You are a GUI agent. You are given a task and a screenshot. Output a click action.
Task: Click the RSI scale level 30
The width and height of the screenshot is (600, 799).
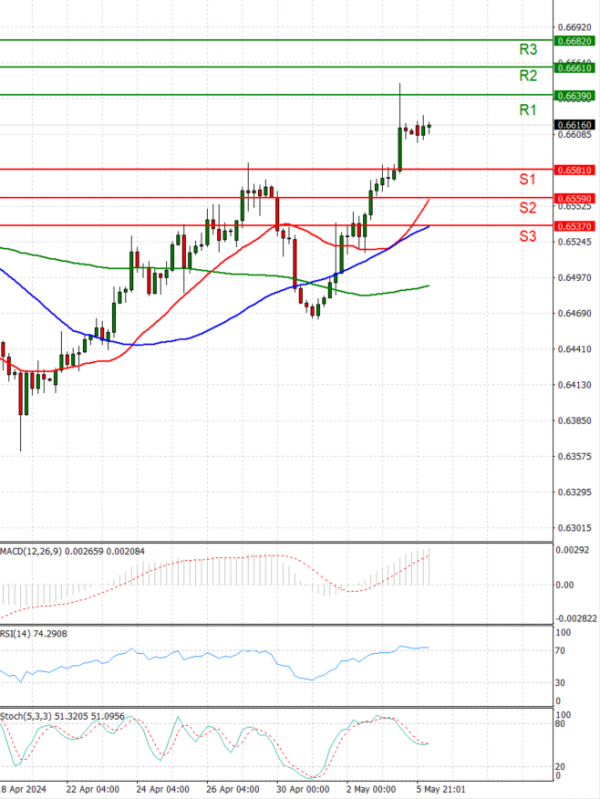560,683
